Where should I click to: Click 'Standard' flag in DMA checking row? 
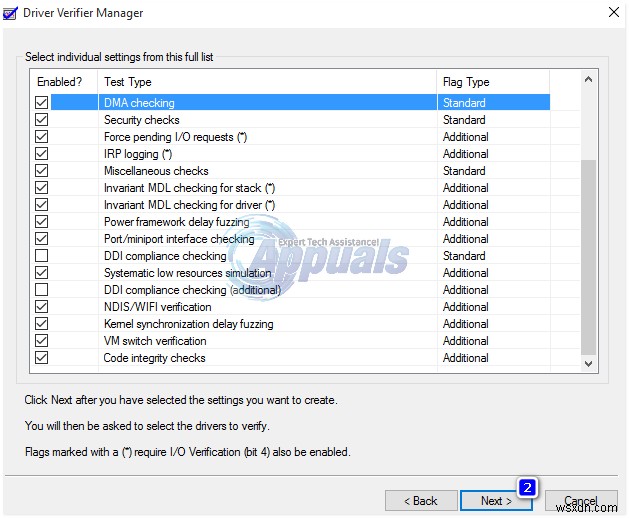(464, 103)
